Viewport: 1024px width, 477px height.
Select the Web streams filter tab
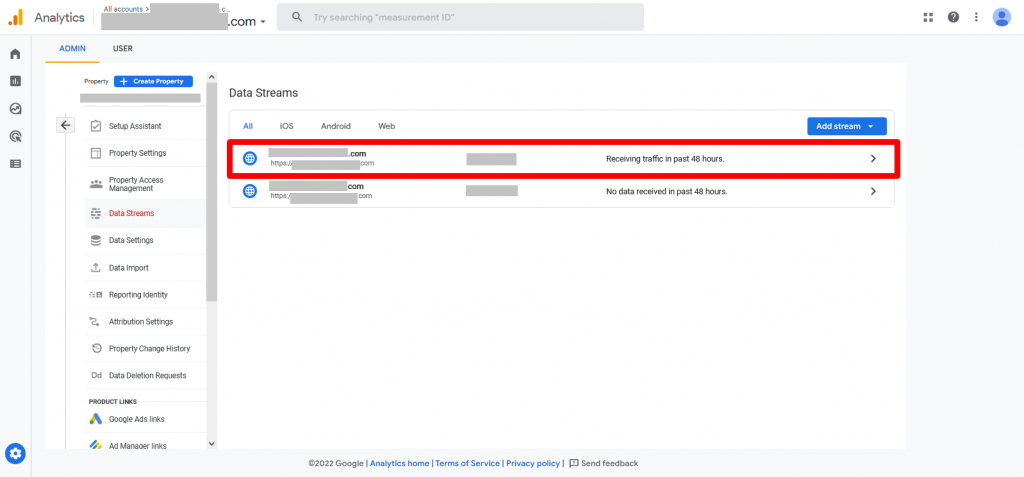point(387,126)
